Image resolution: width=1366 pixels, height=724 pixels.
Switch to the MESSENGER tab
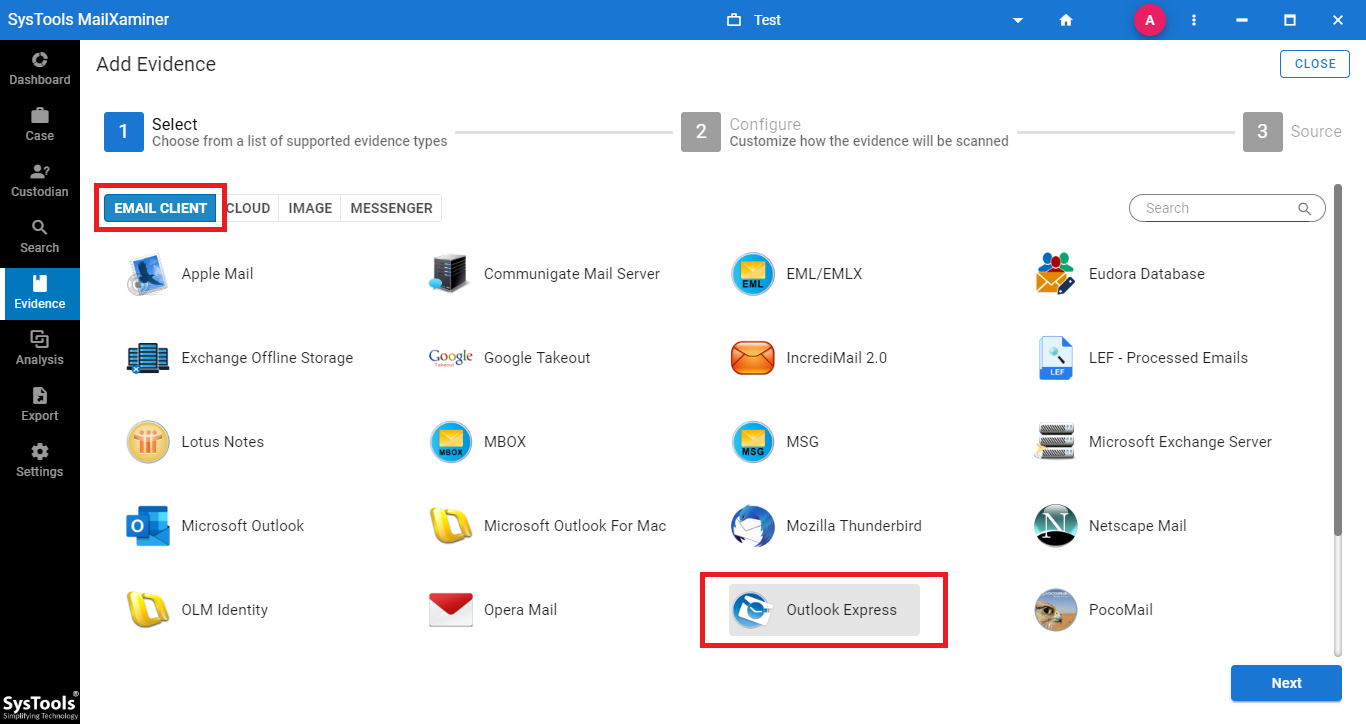[x=391, y=208]
